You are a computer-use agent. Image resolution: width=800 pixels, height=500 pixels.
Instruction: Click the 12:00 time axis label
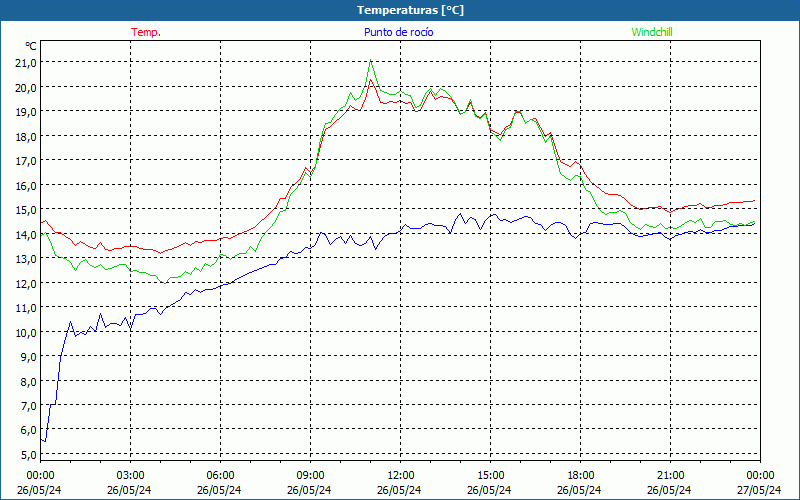400,475
